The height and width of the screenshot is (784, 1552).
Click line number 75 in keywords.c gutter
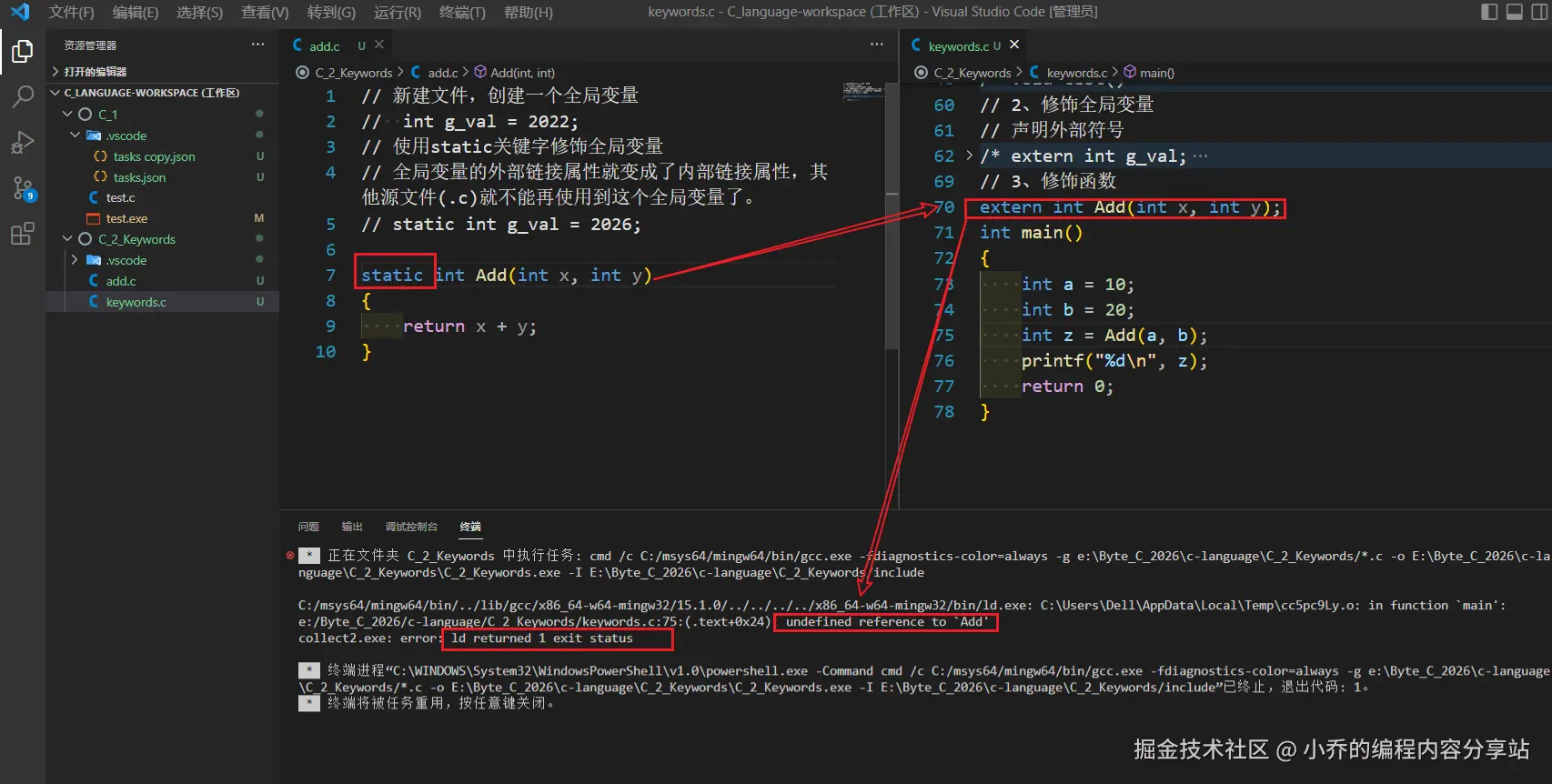(x=944, y=335)
